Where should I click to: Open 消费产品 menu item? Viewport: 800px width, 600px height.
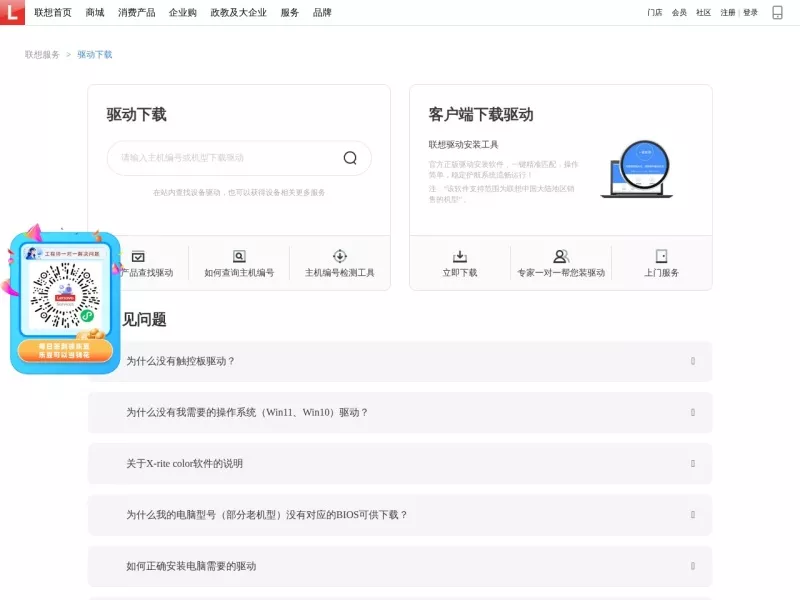pos(136,12)
